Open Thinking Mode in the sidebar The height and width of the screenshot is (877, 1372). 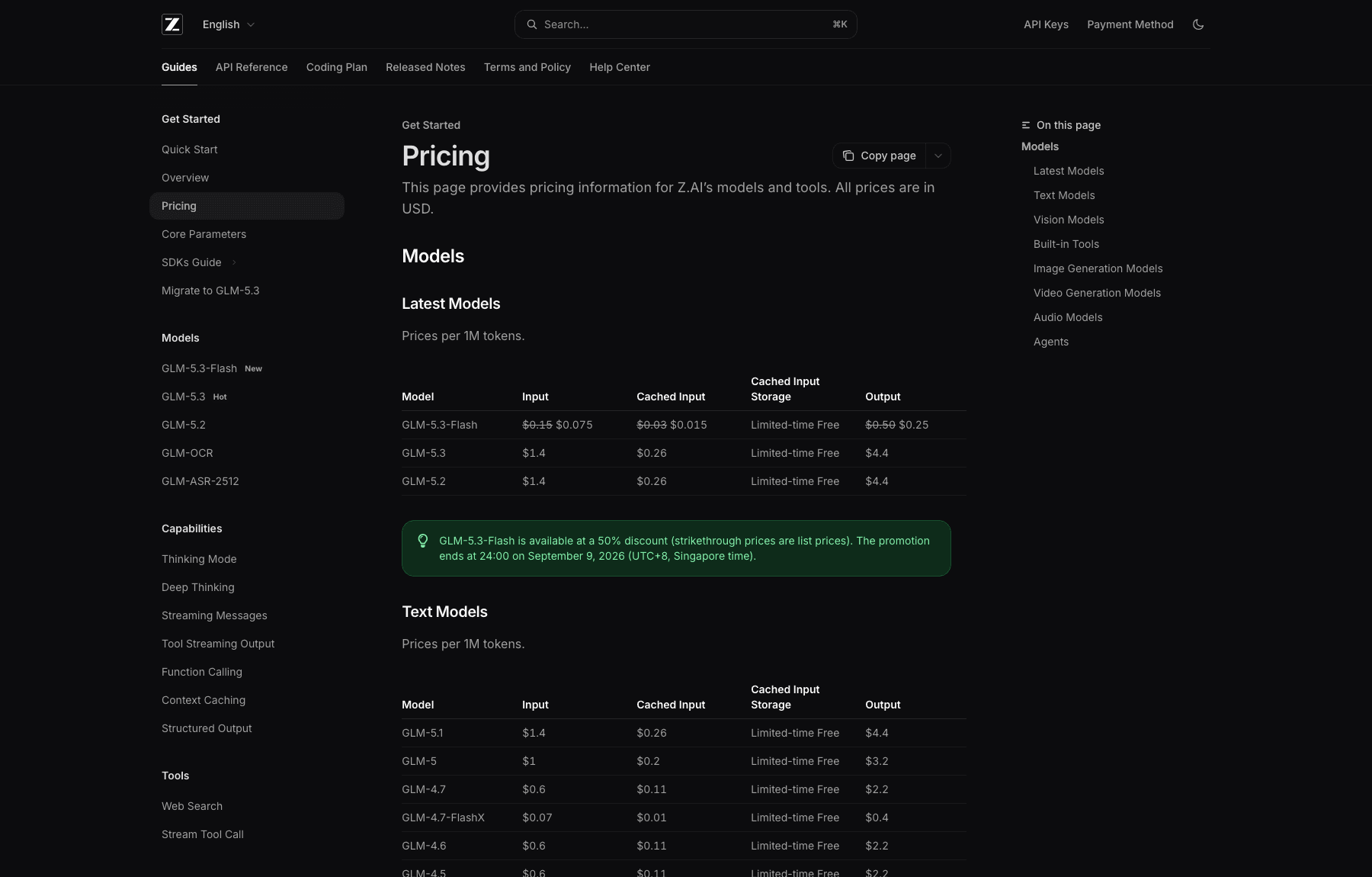coord(247,559)
